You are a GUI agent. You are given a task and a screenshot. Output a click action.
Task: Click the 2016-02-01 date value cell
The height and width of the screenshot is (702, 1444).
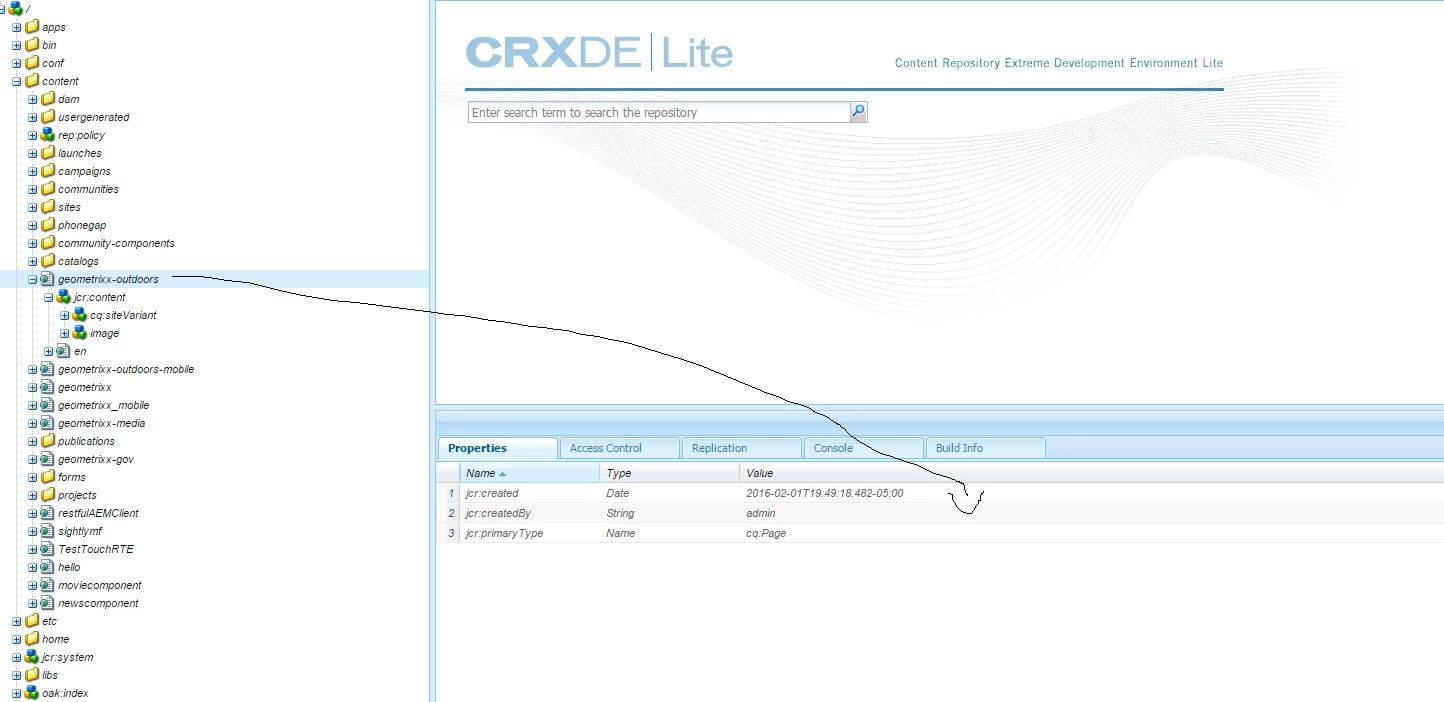825,493
